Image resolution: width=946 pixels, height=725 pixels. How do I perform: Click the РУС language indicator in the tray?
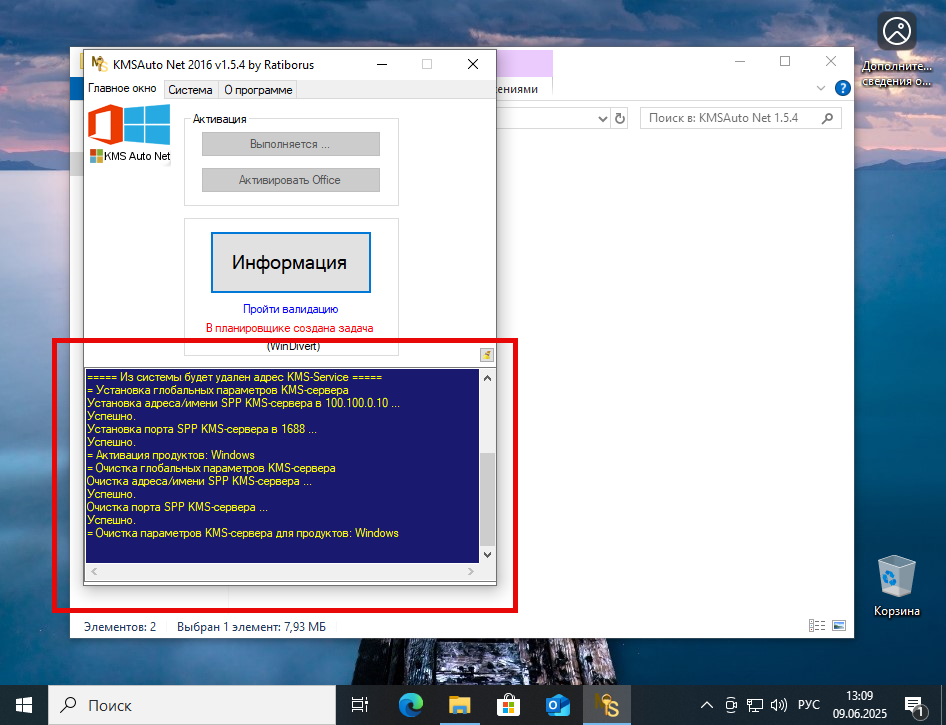tap(808, 704)
